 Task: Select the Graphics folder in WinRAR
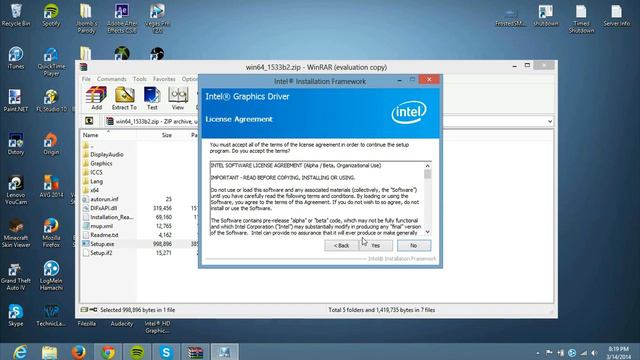101,163
